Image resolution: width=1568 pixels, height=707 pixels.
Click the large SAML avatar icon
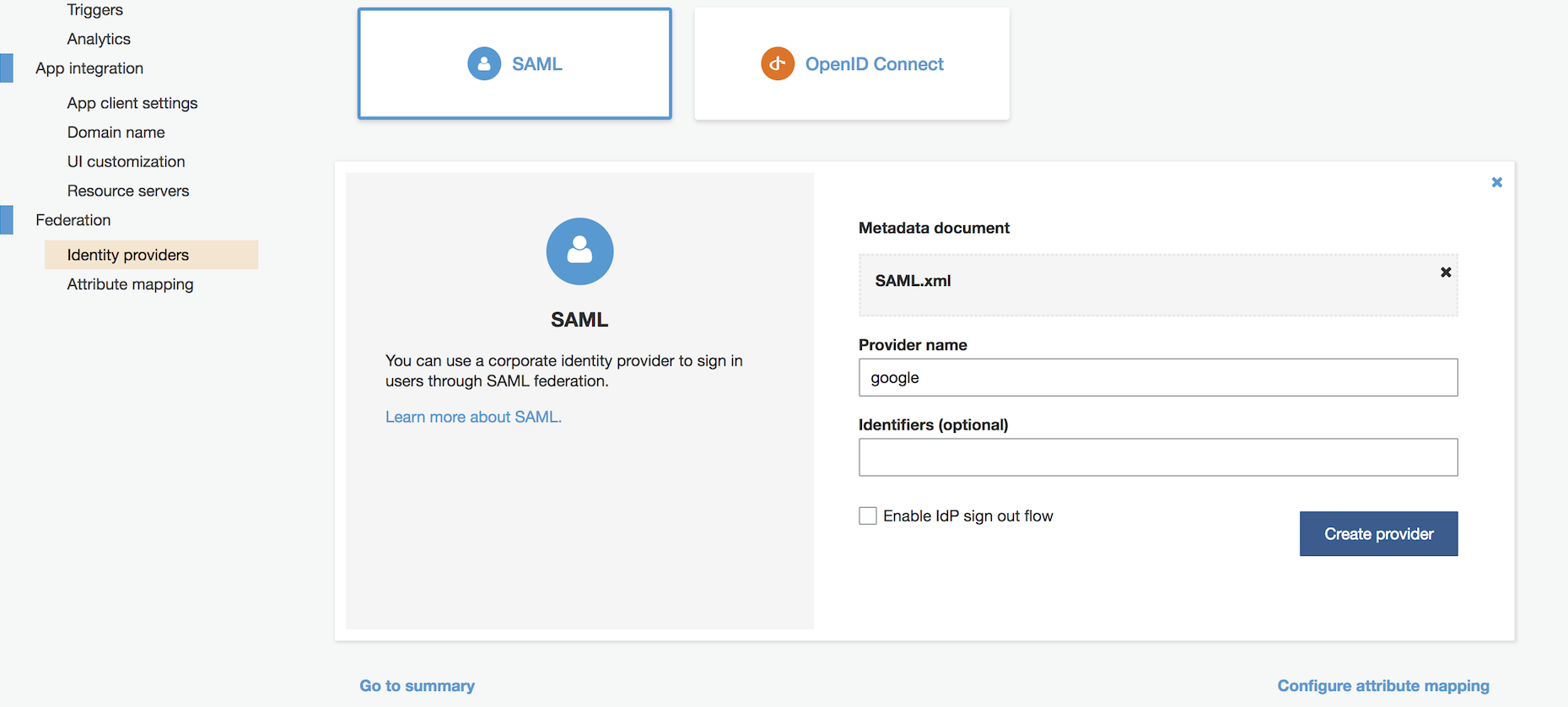click(x=579, y=251)
